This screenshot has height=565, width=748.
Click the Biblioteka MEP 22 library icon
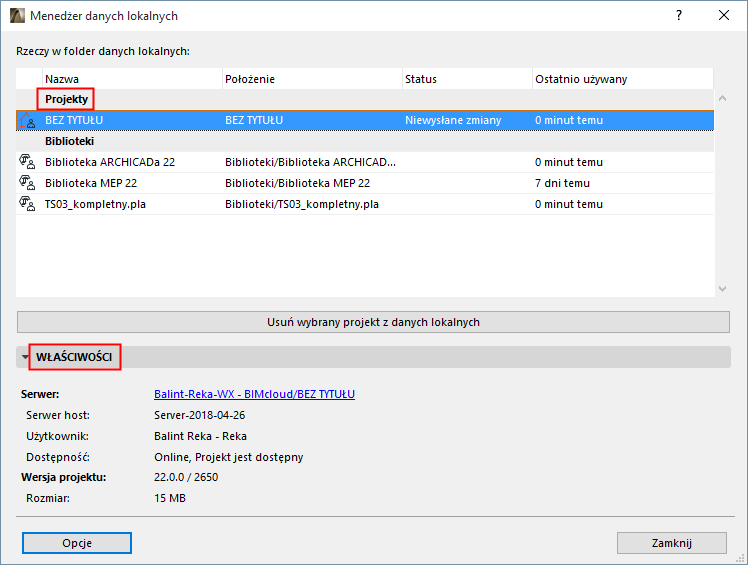point(27,183)
